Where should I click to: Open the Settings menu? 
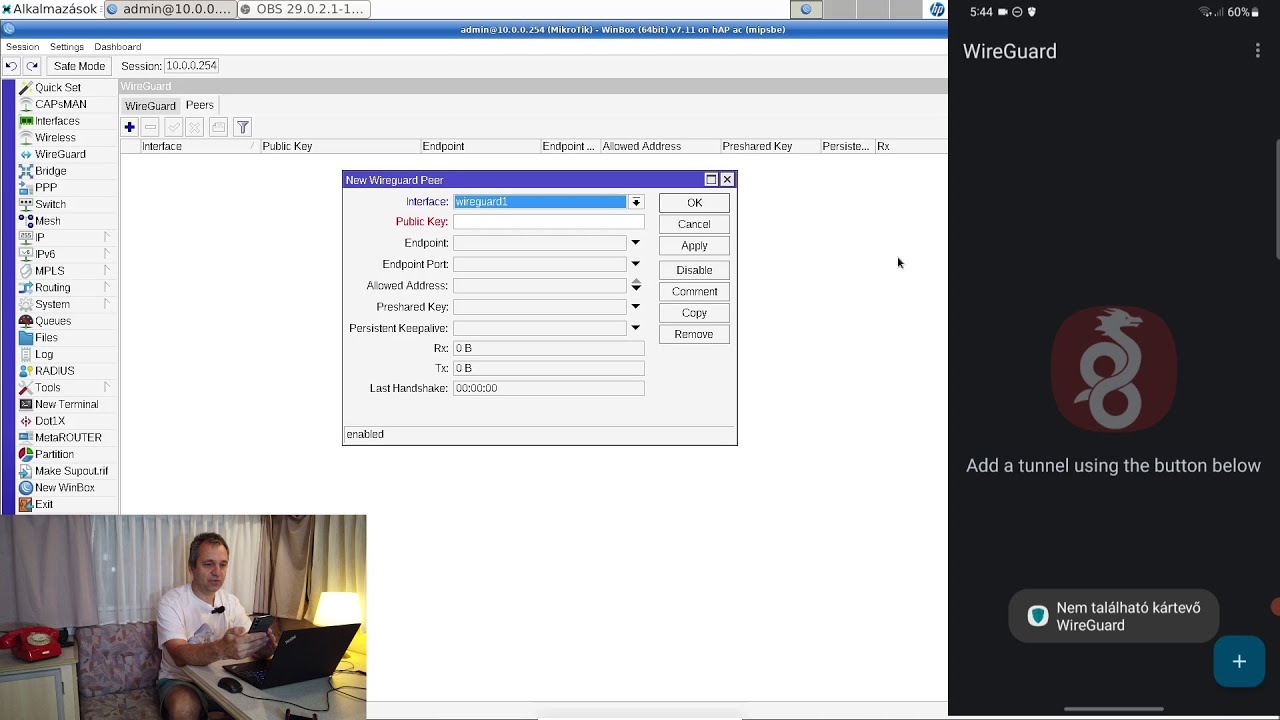67,47
